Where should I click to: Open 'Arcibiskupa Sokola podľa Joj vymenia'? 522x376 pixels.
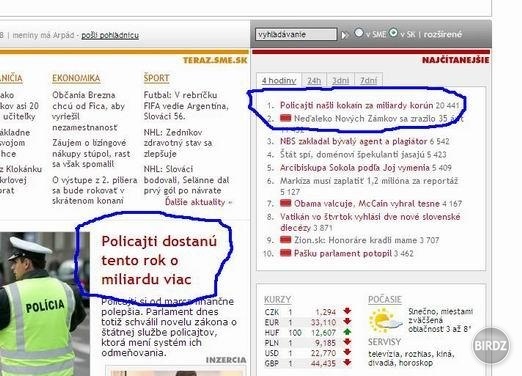[354, 167]
